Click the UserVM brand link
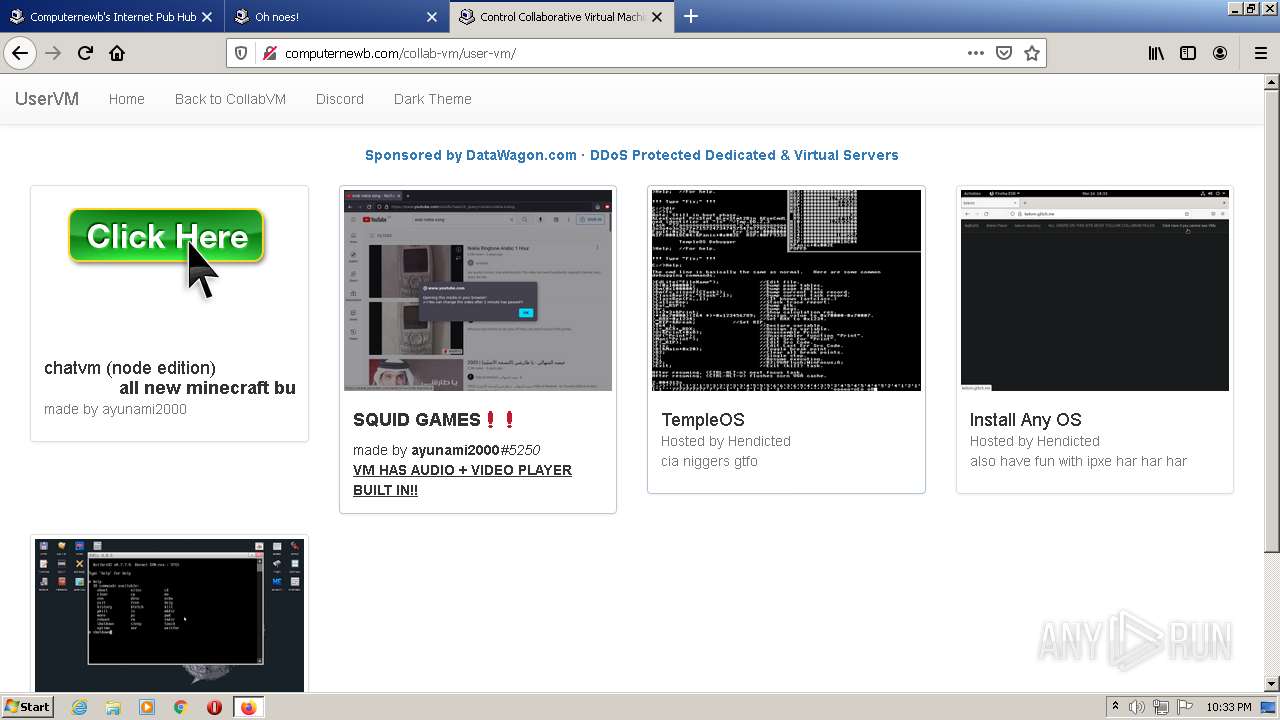This screenshot has height=720, width=1280. [x=47, y=99]
